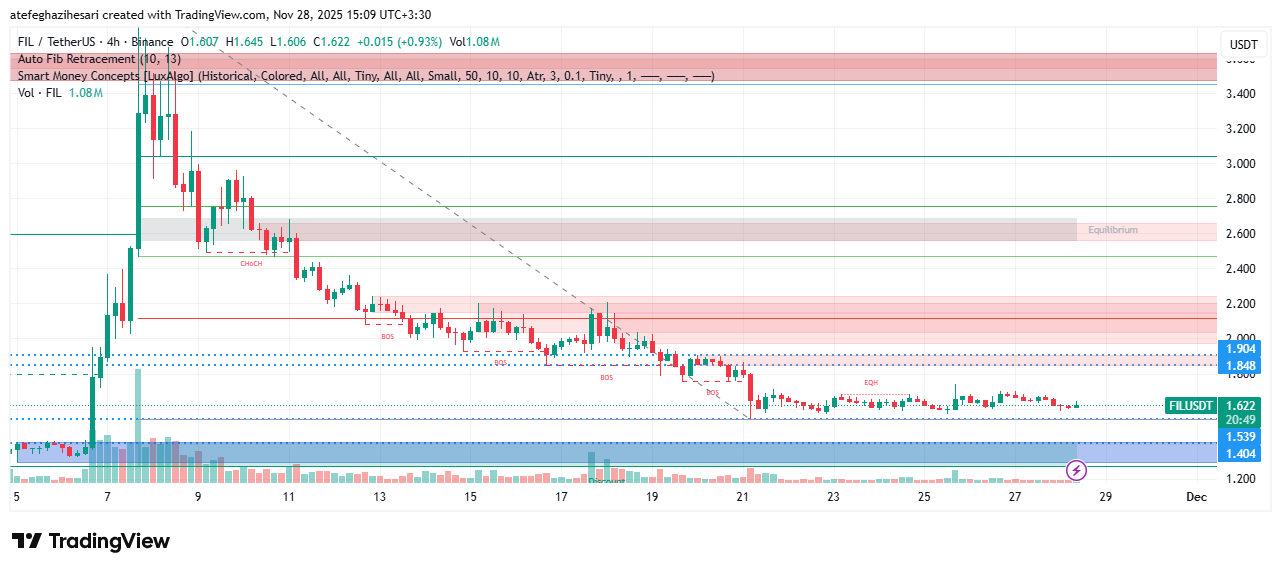Select the 1.904 blue price label
Image resolution: width=1281 pixels, height=571 pixels.
tap(1242, 349)
